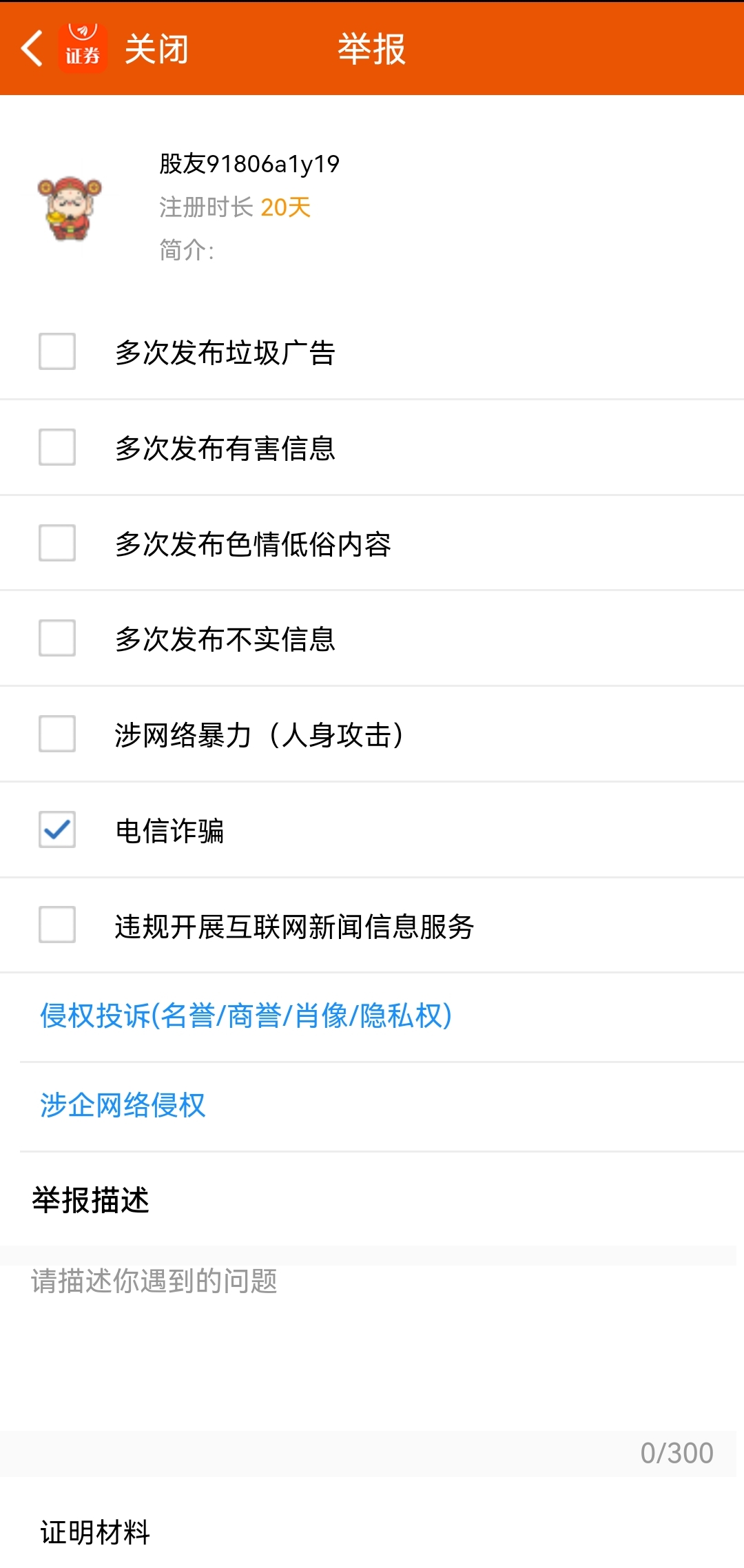This screenshot has width=744, height=1568.
Task: Tap the 关闭 close button
Action: coord(156,49)
